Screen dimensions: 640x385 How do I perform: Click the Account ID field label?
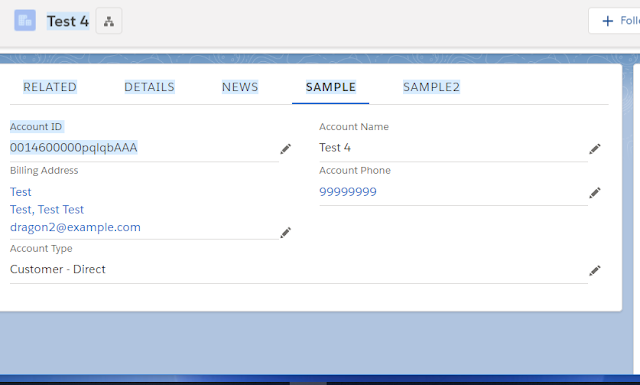click(x=36, y=127)
